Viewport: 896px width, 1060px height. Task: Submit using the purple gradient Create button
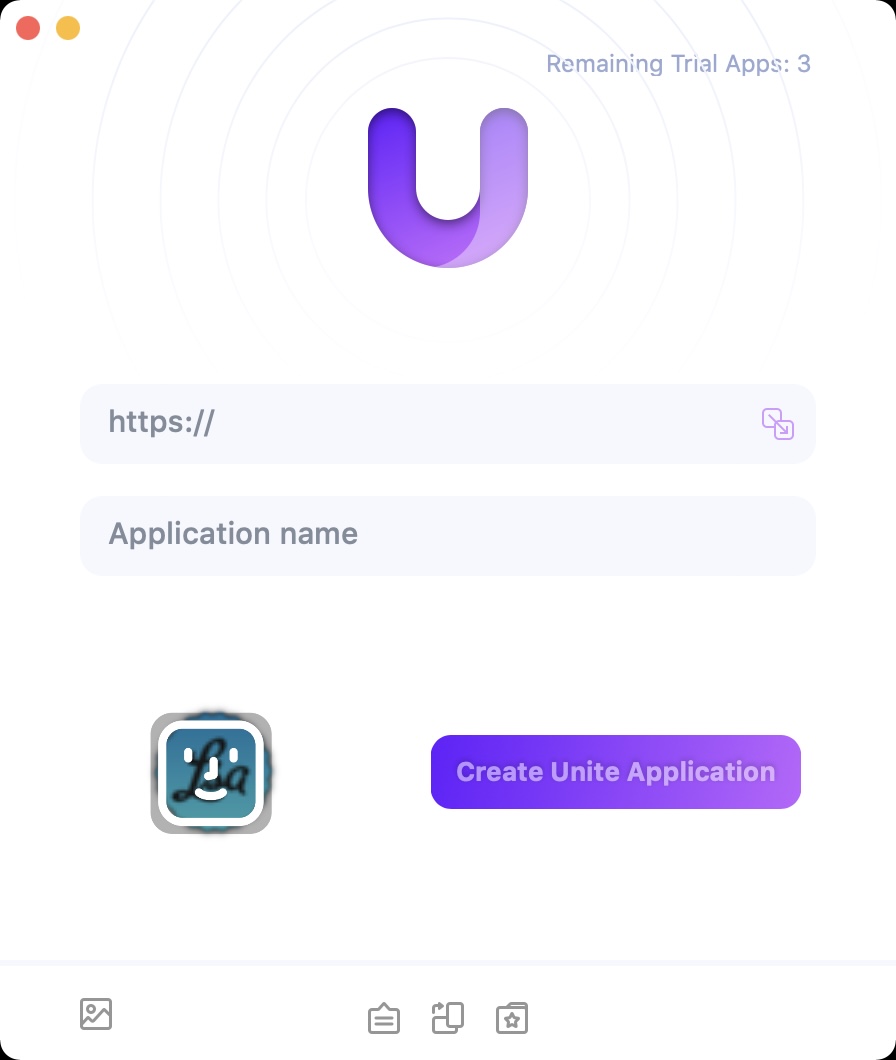[615, 772]
